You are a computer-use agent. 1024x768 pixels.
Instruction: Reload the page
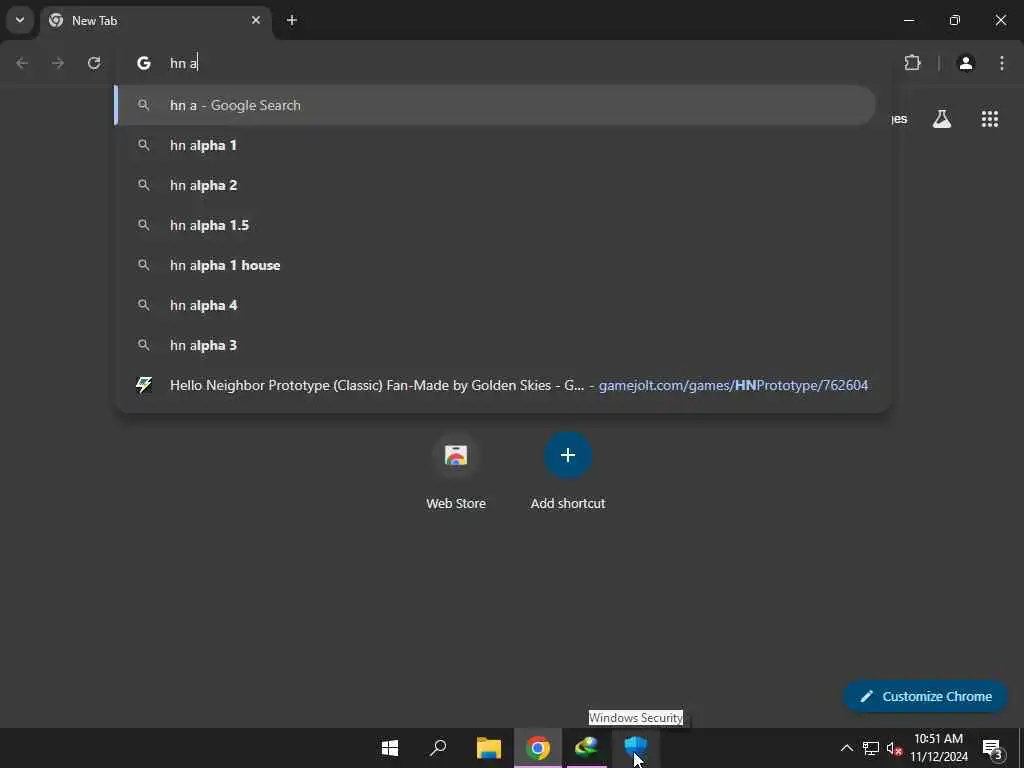coord(94,63)
